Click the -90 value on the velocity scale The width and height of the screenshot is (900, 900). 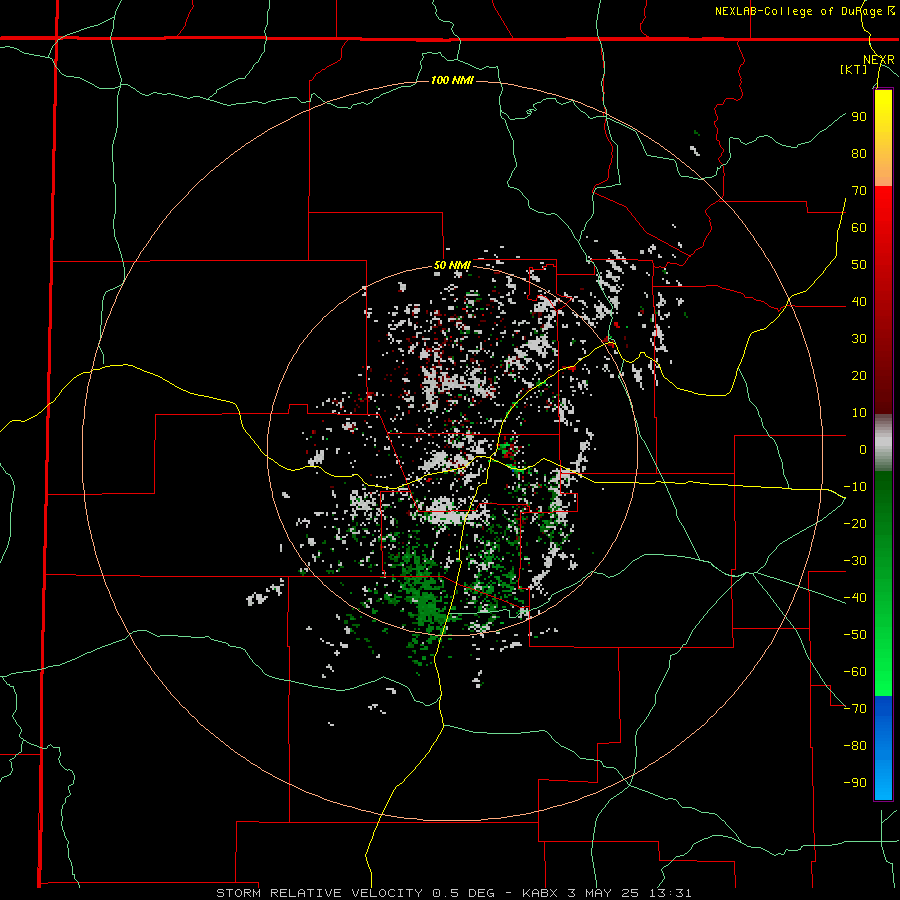click(x=855, y=783)
